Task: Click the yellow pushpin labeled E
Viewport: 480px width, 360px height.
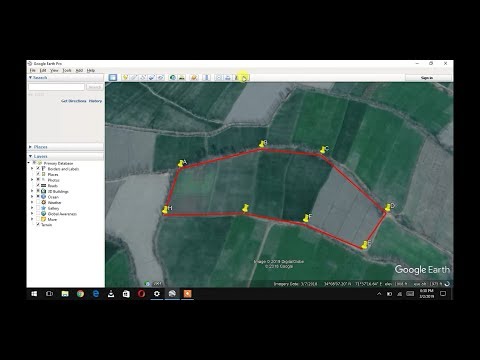Action: [364, 245]
